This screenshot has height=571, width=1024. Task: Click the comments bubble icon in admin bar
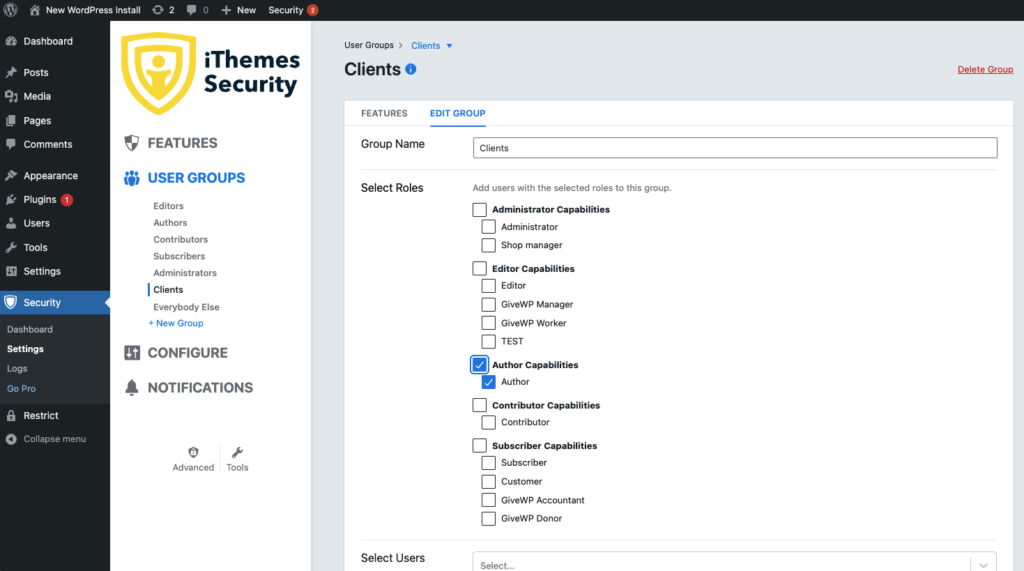point(191,10)
